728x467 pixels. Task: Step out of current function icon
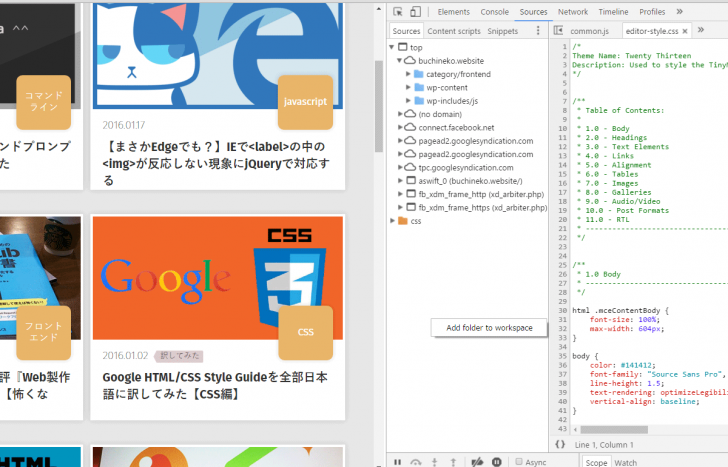tap(453, 462)
